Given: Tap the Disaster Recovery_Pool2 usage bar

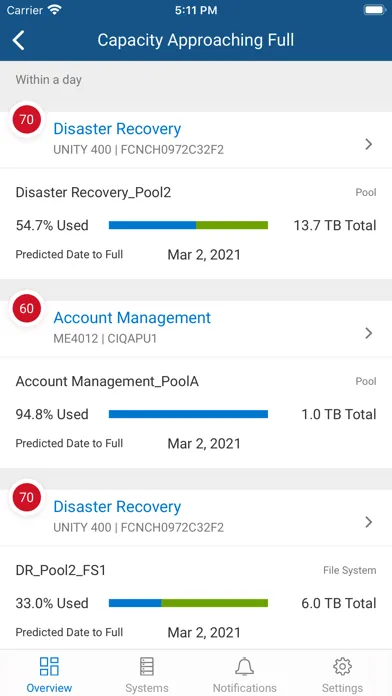Looking at the screenshot, I should click(188, 225).
